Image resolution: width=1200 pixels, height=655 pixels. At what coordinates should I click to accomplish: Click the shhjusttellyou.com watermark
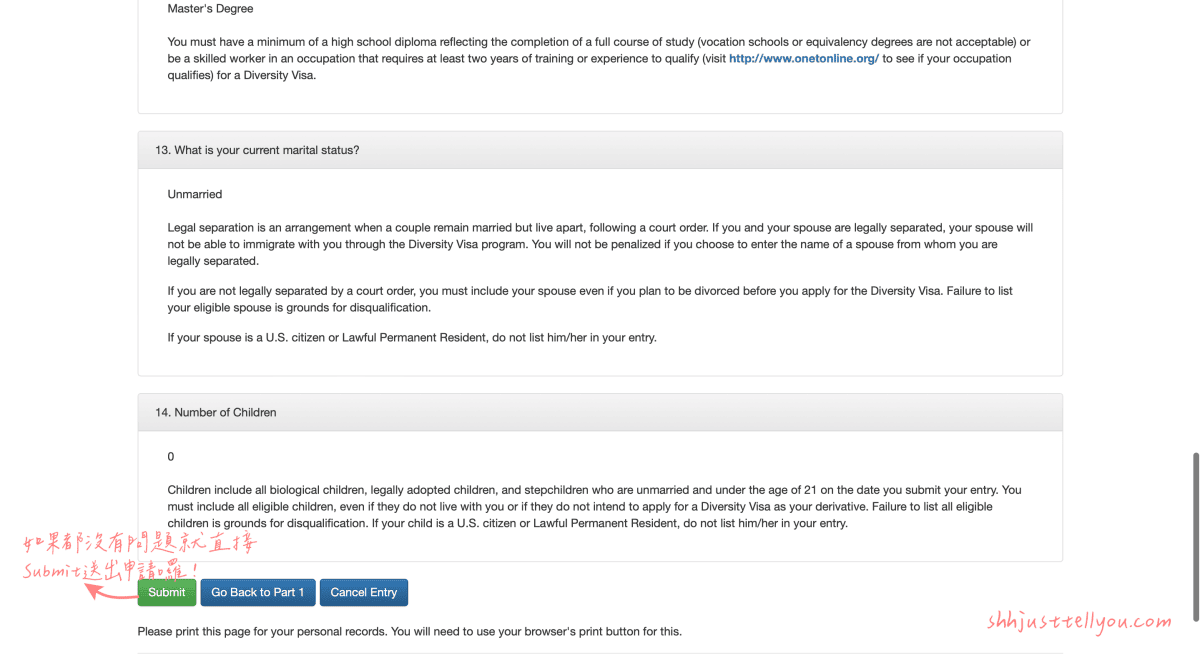tap(1079, 622)
